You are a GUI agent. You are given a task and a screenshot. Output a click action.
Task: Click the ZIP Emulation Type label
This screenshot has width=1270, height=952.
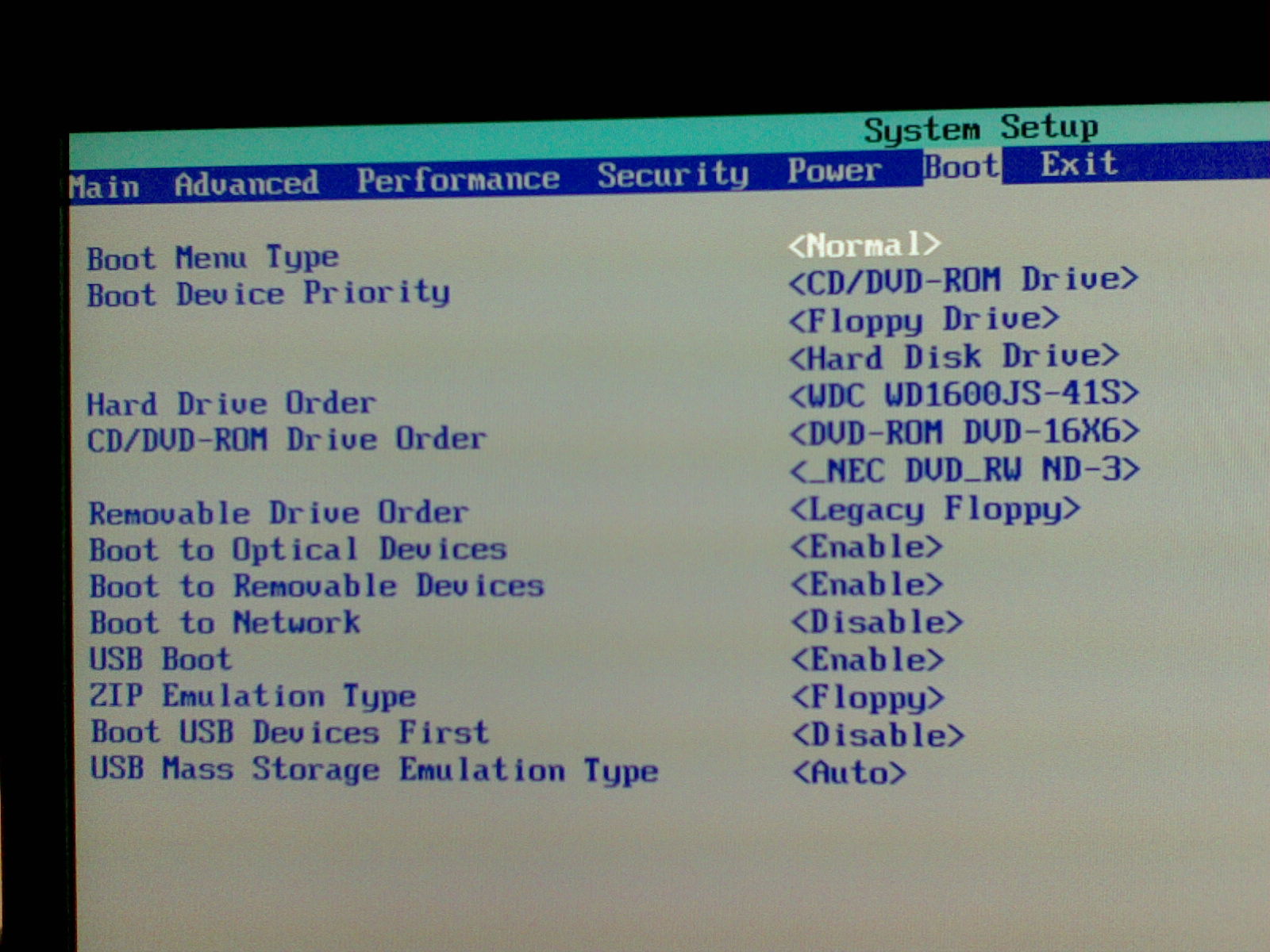tap(252, 697)
